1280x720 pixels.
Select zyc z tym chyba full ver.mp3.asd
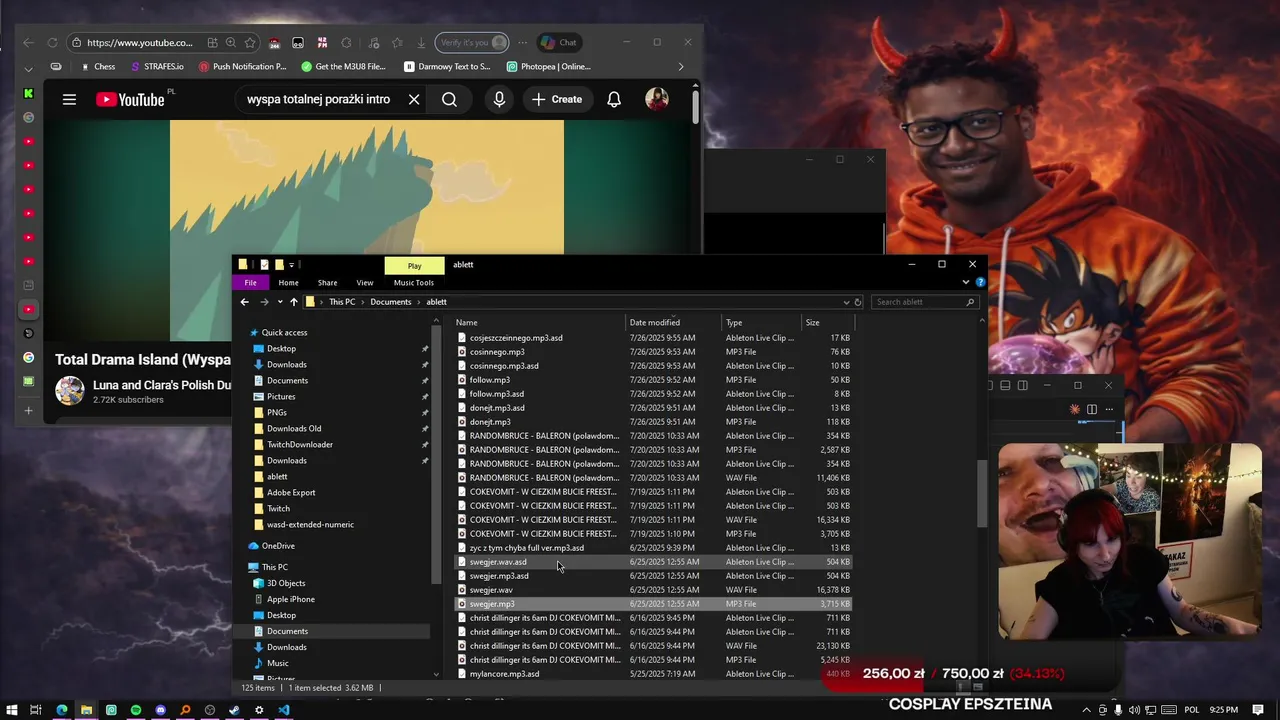coord(526,548)
